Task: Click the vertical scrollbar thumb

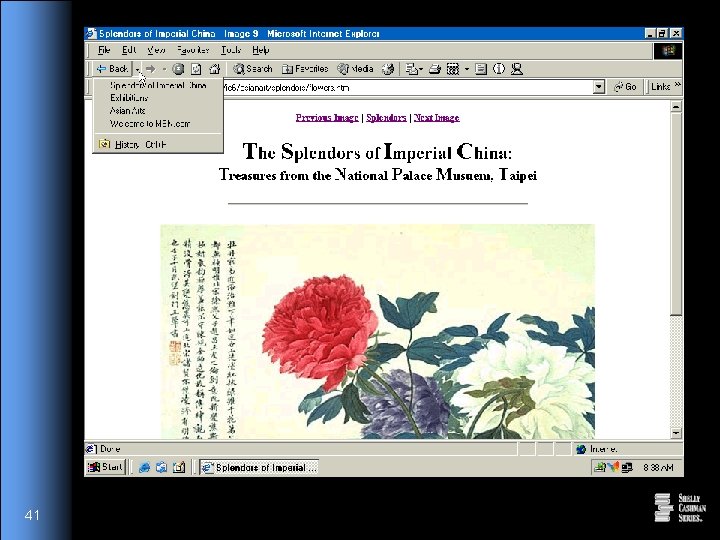Action: point(676,214)
